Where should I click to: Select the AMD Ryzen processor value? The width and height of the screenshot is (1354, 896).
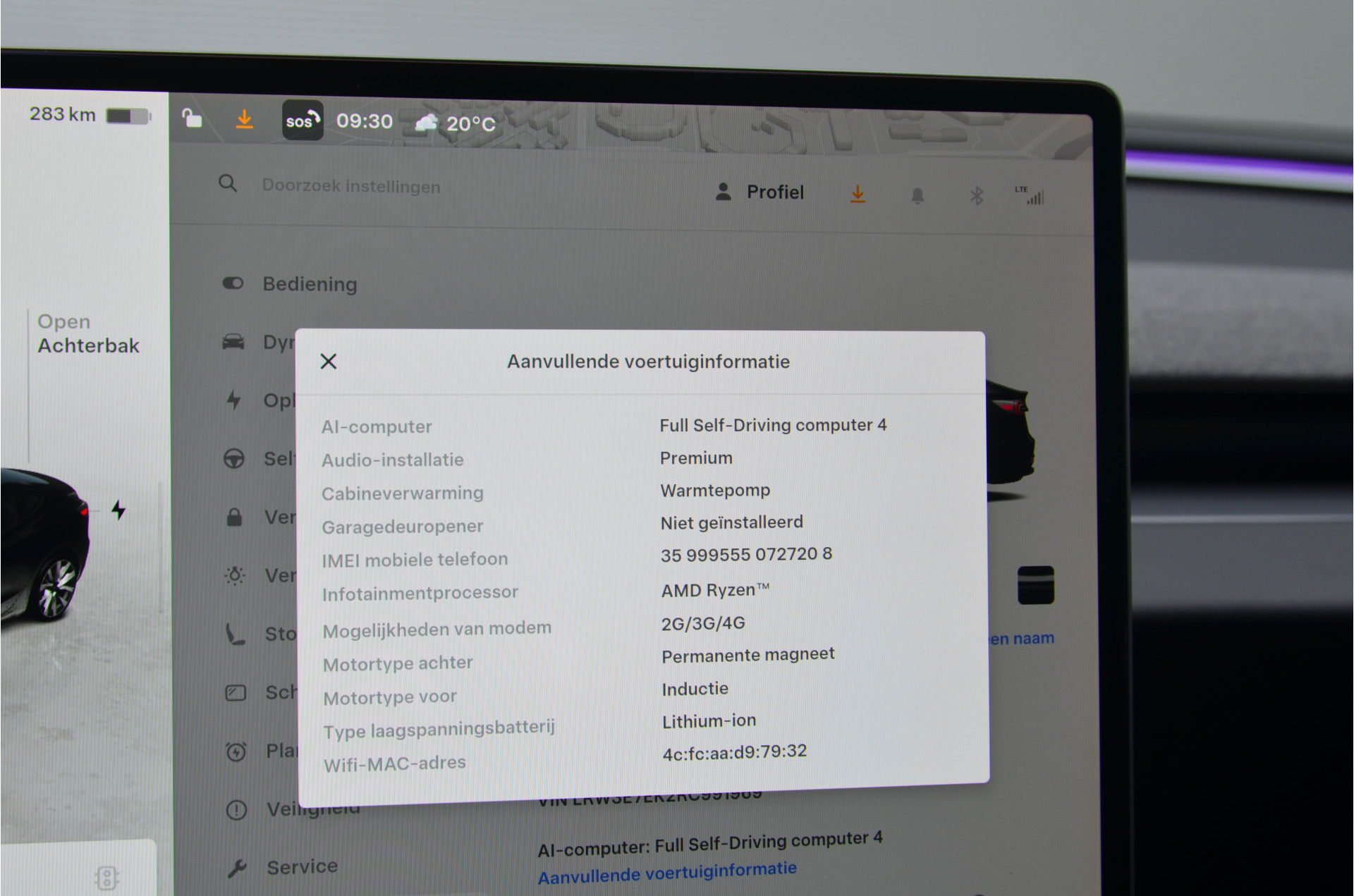pos(715,589)
